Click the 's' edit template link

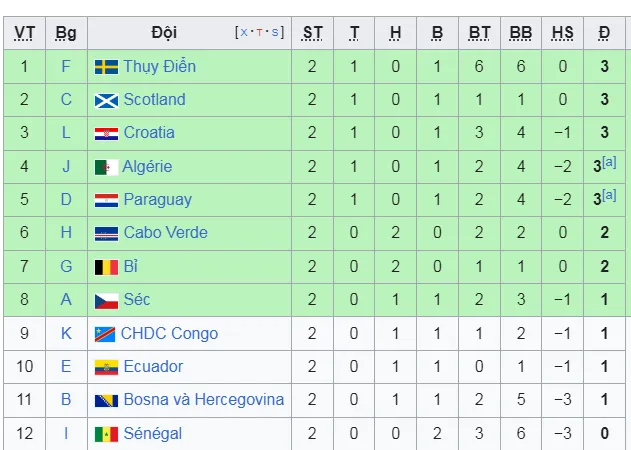[x=275, y=32]
